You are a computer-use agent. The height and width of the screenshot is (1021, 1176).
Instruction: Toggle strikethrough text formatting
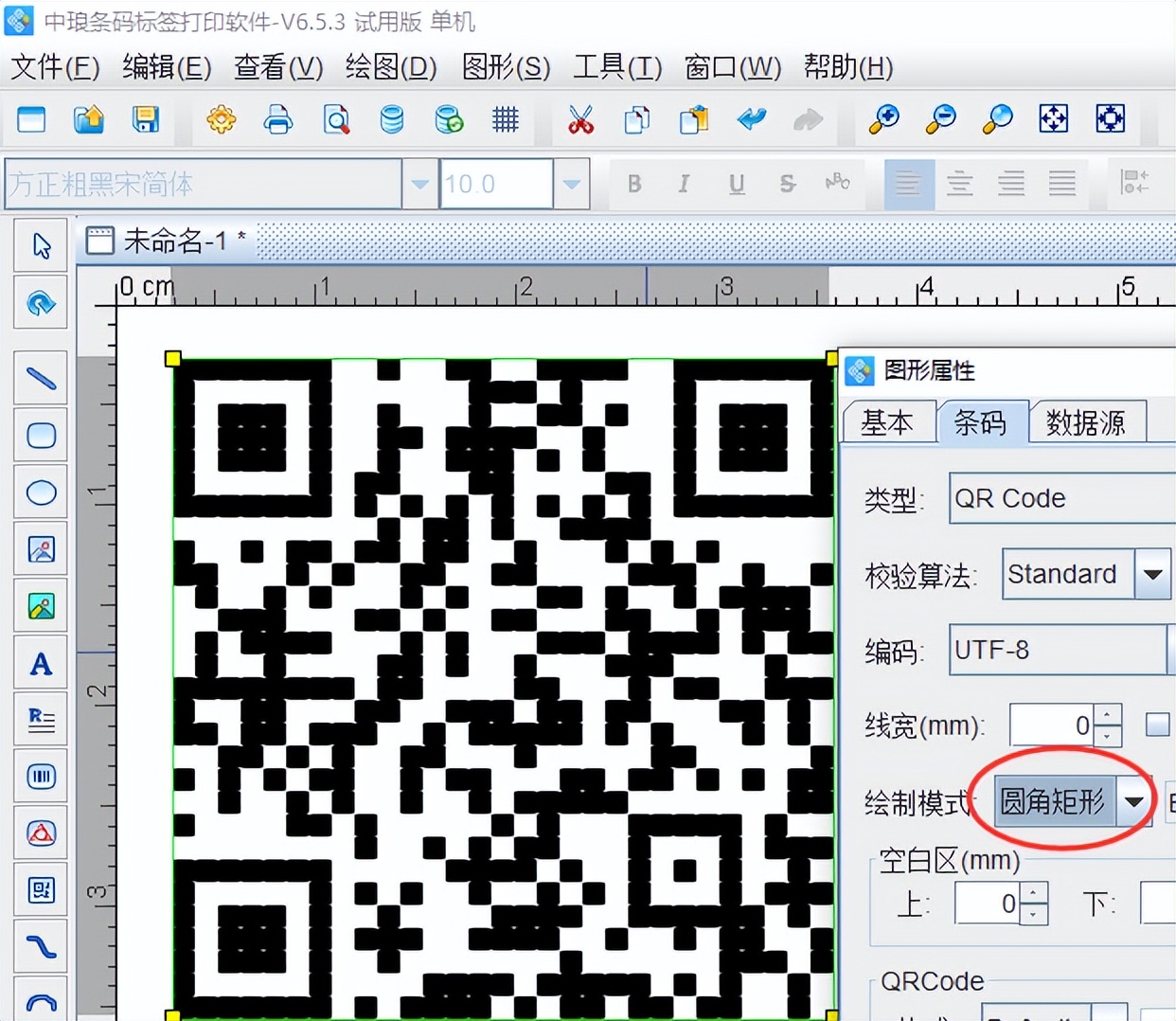[x=787, y=184]
